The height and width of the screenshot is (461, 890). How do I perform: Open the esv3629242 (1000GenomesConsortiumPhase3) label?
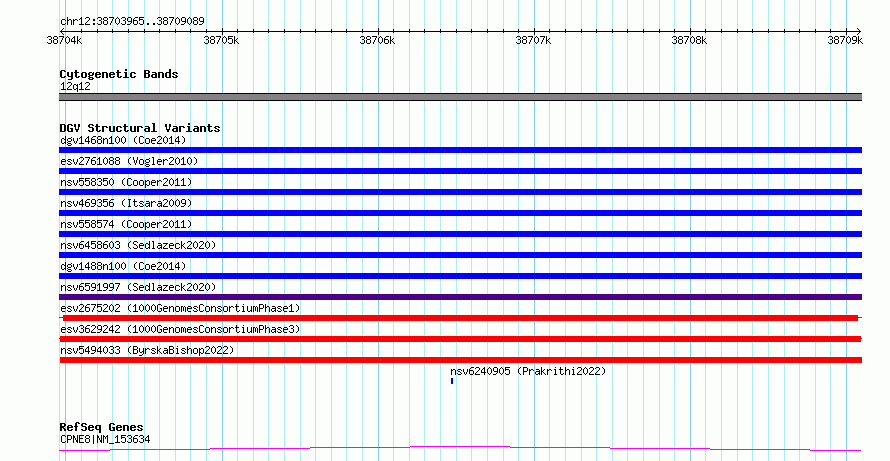pyautogui.click(x=180, y=329)
